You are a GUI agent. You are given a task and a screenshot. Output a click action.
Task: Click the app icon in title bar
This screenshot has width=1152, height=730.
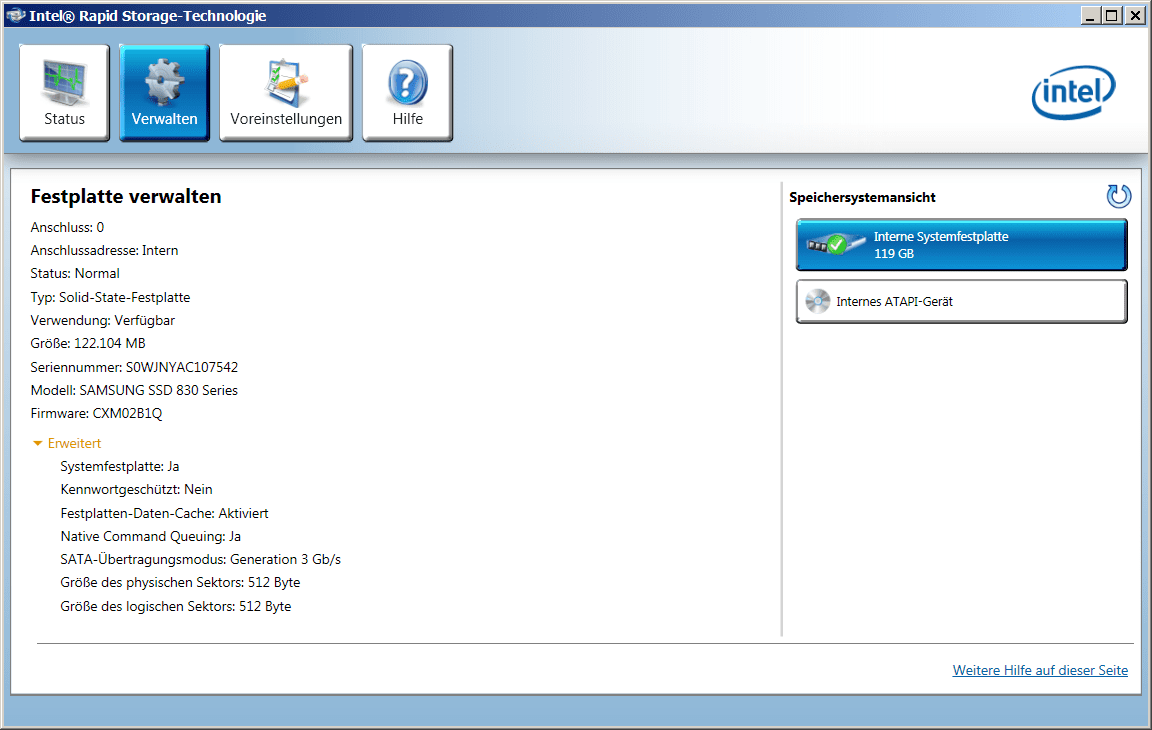pos(15,15)
